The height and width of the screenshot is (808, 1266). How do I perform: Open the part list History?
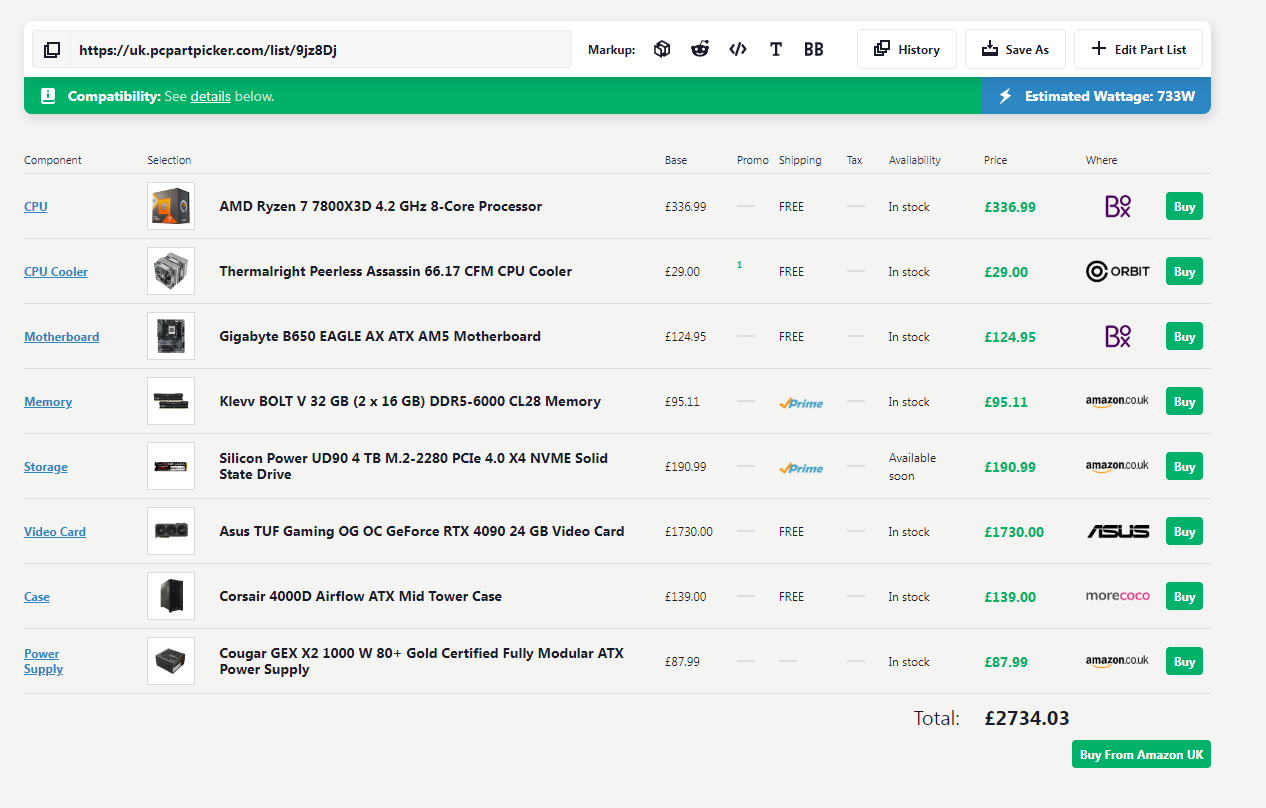tap(907, 49)
